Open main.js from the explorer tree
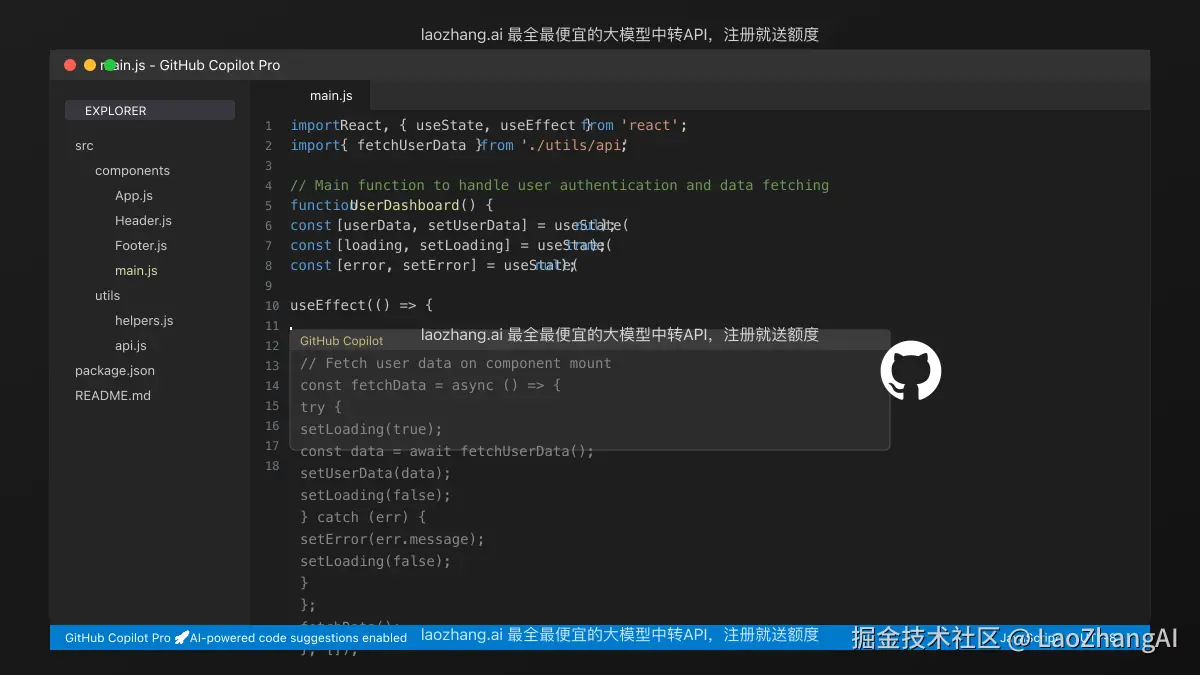The width and height of the screenshot is (1200, 675). [135, 270]
